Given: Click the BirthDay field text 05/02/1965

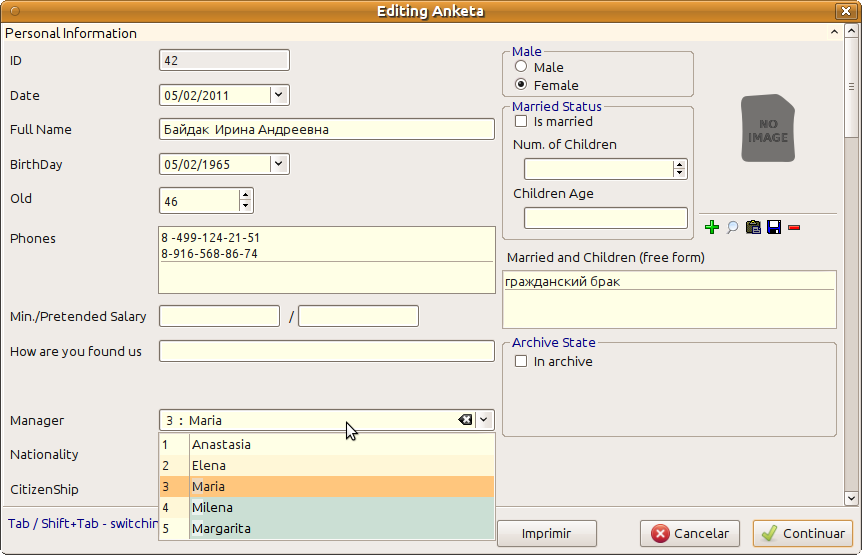Looking at the screenshot, I should (x=197, y=165).
